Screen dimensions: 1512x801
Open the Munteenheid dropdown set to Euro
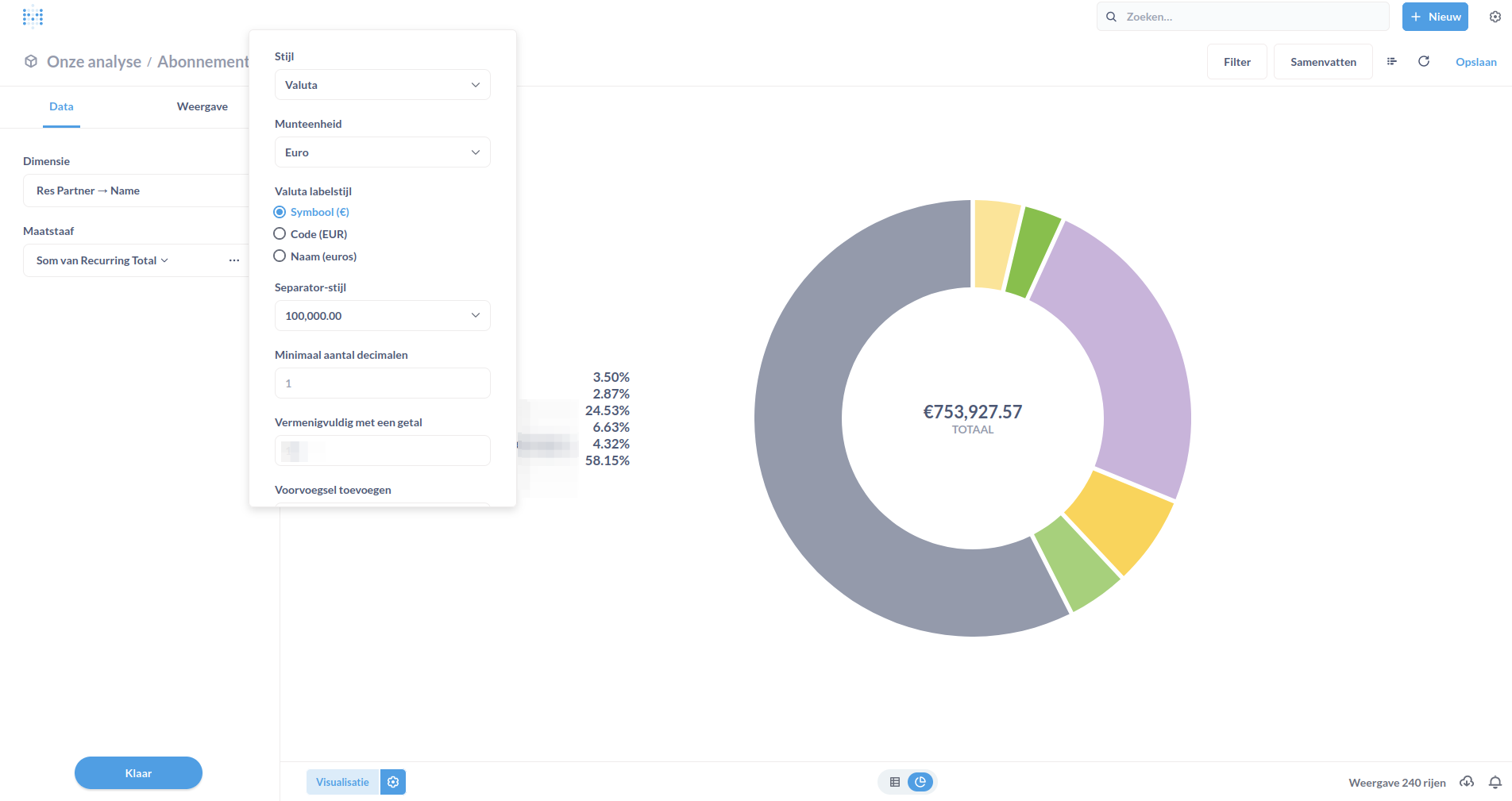tap(382, 152)
